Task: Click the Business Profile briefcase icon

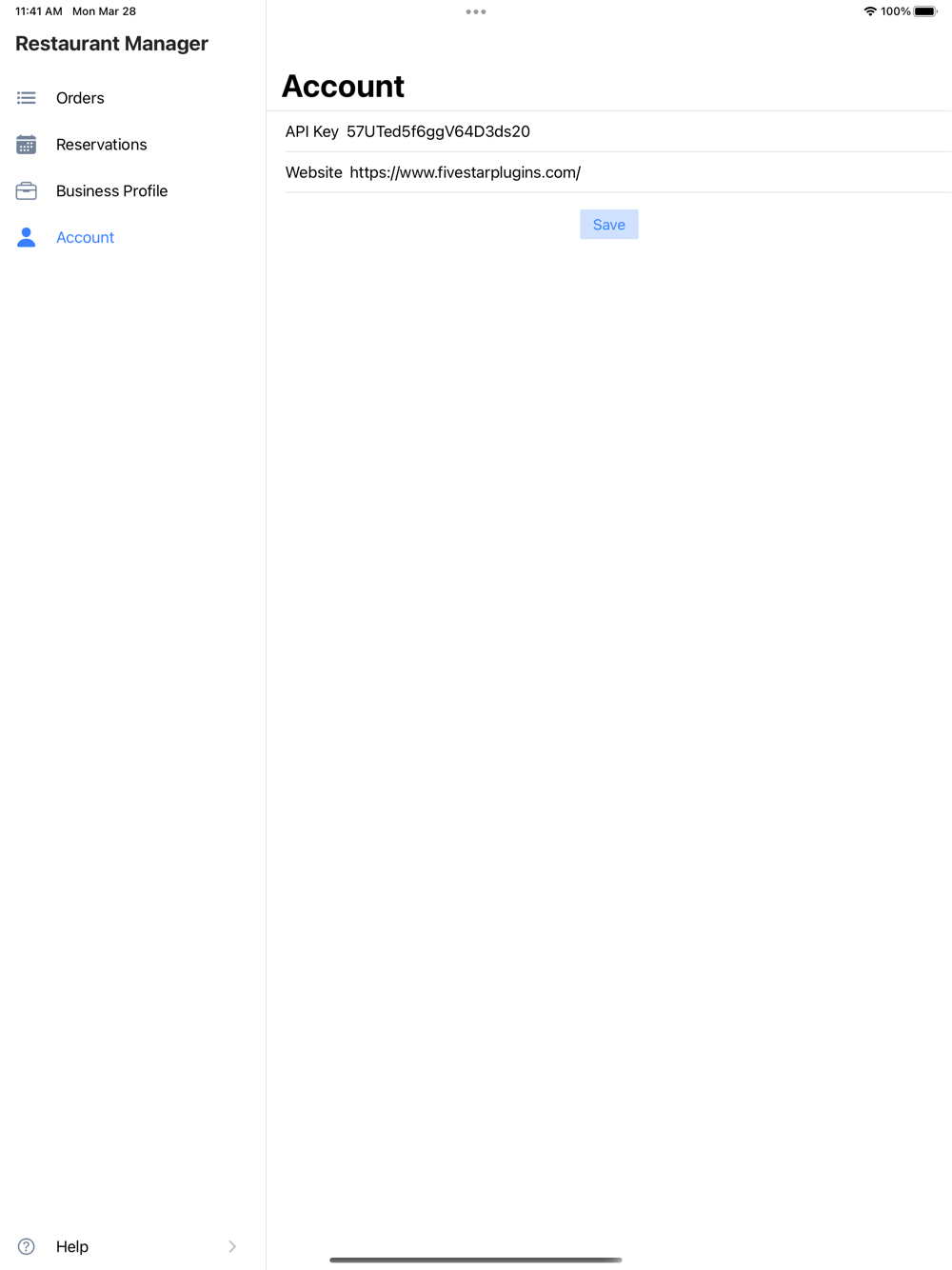Action: (27, 191)
